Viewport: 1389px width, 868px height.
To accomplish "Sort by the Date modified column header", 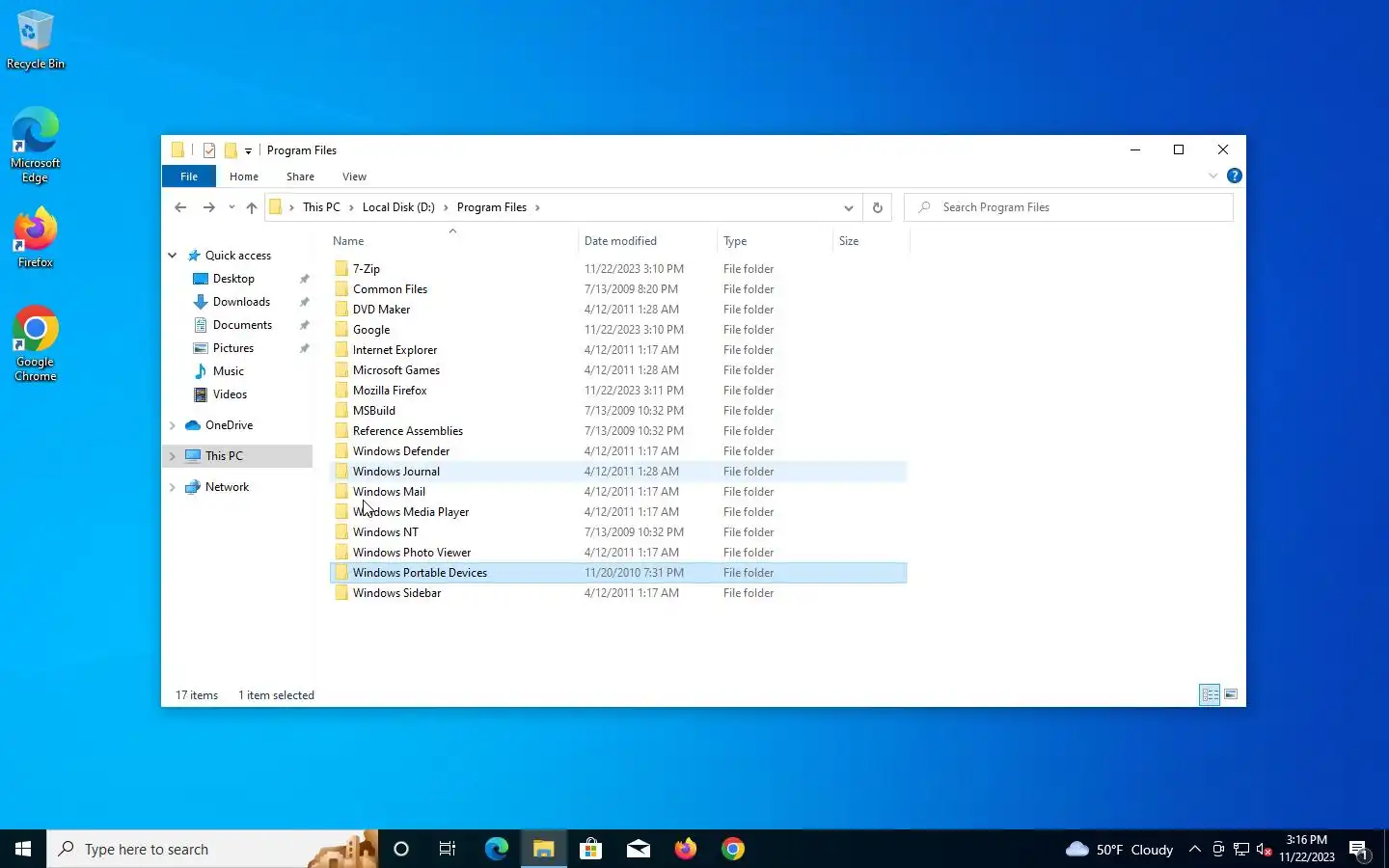I will pyautogui.click(x=647, y=241).
